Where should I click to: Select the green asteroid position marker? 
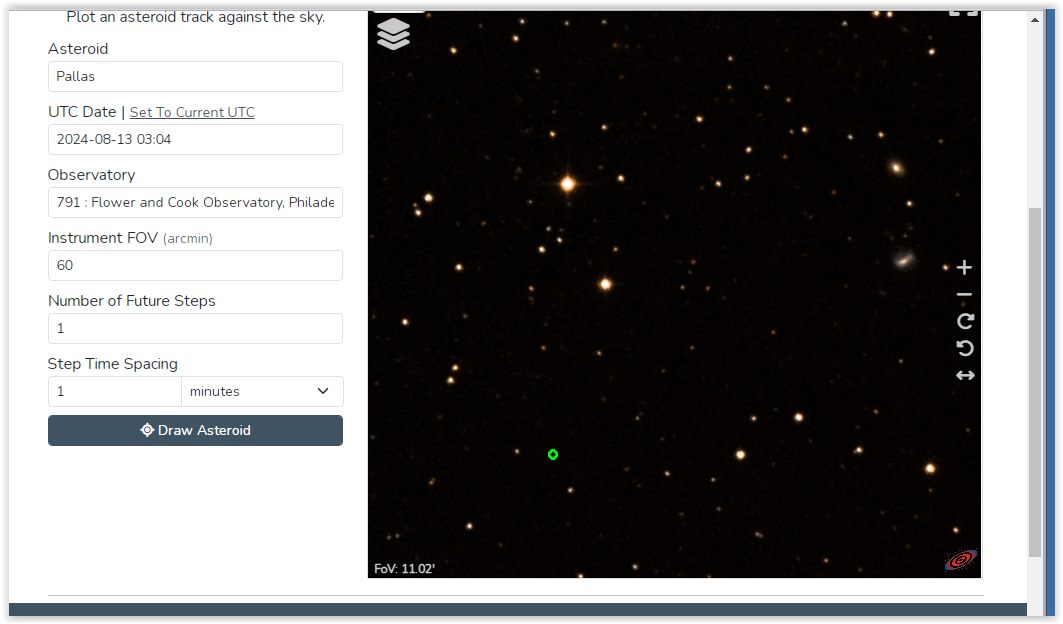553,454
